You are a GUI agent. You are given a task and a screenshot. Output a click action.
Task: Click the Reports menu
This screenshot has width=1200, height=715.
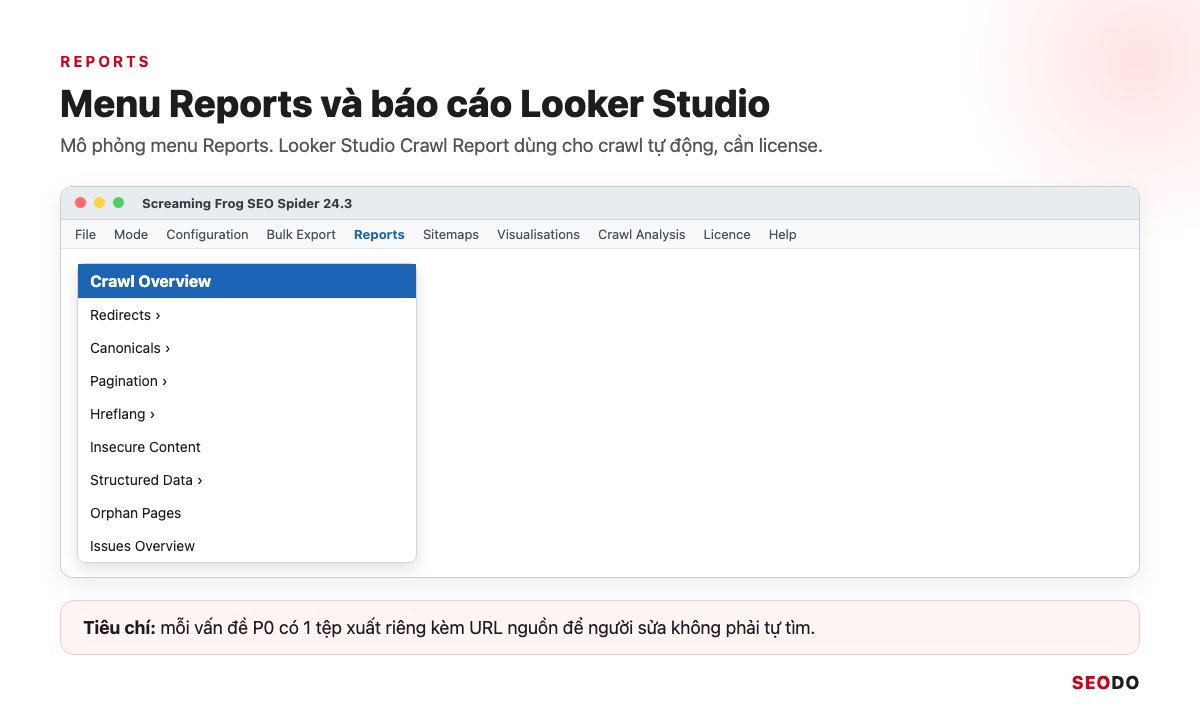click(379, 234)
